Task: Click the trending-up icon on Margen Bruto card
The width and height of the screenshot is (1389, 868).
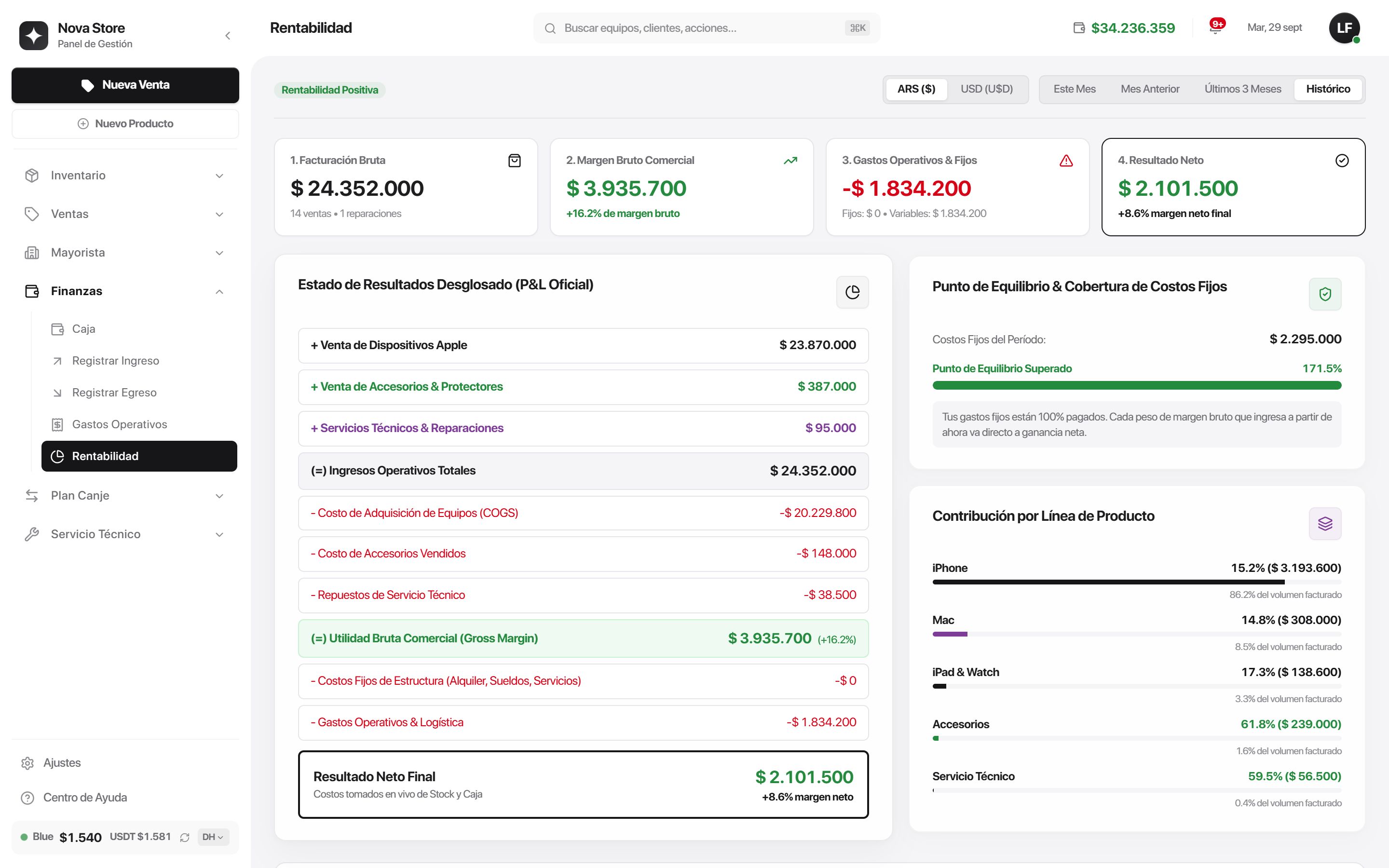Action: pyautogui.click(x=790, y=161)
